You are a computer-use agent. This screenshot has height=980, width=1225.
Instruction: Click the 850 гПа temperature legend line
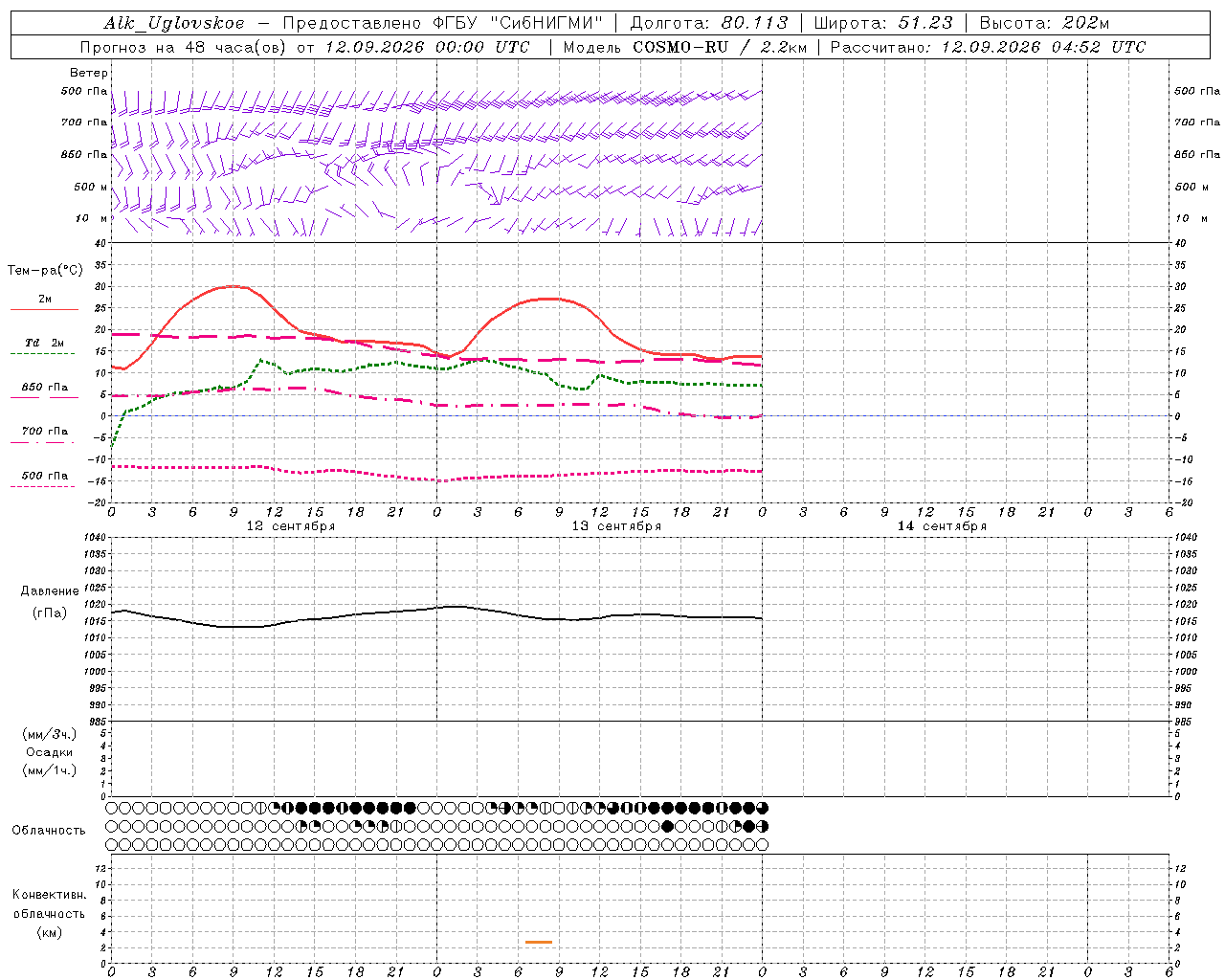44,397
